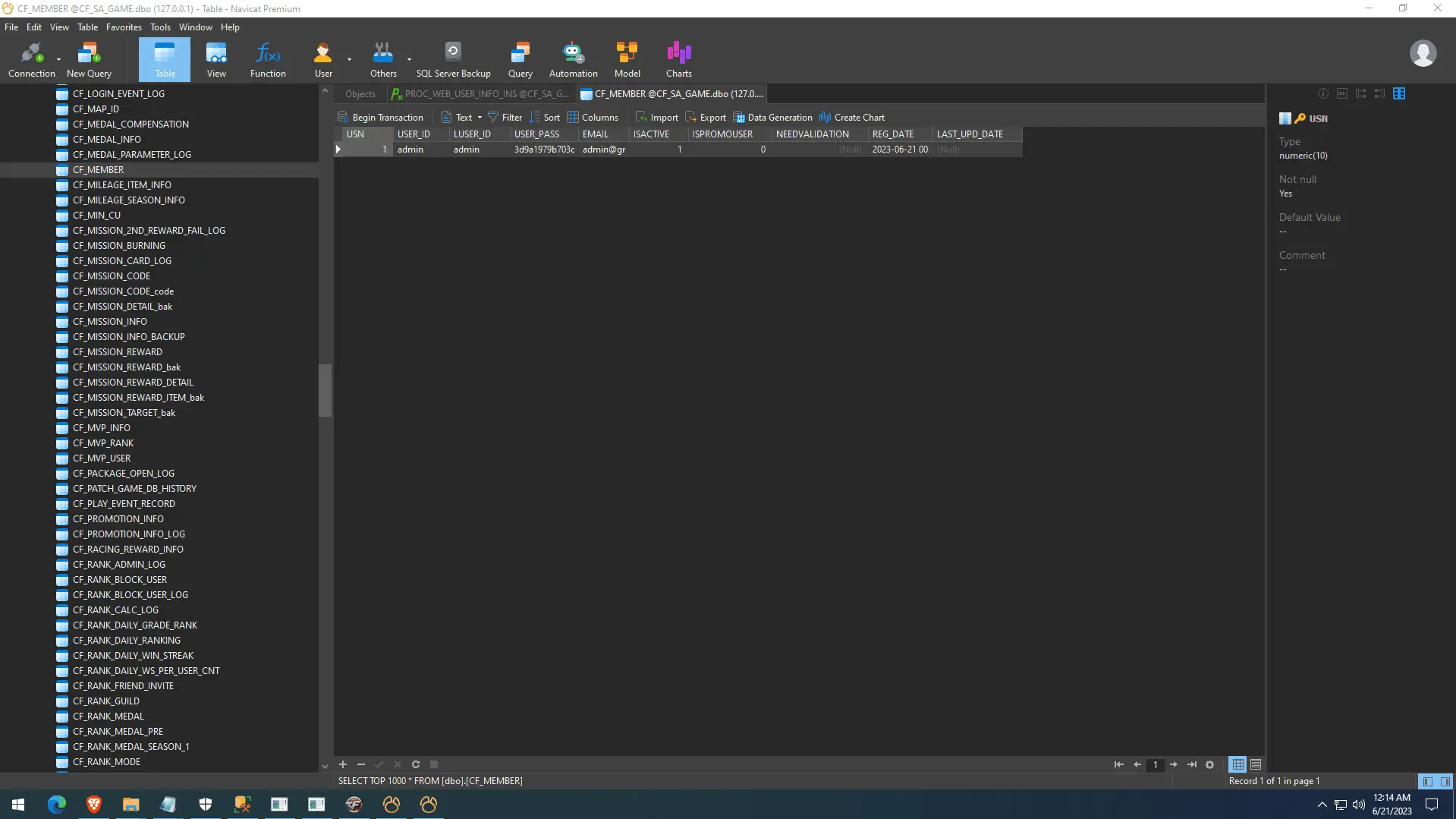This screenshot has height=819, width=1456.
Task: Select the Table toolbar icon
Action: point(165,60)
